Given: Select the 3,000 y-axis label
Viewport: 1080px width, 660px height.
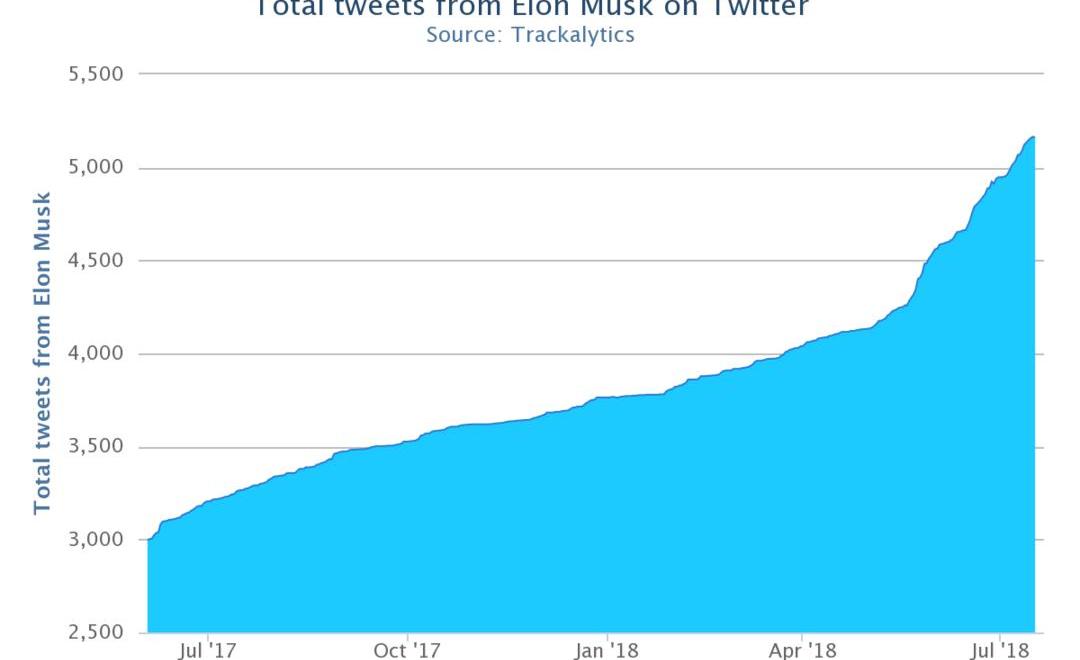Looking at the screenshot, I should coord(95,540).
